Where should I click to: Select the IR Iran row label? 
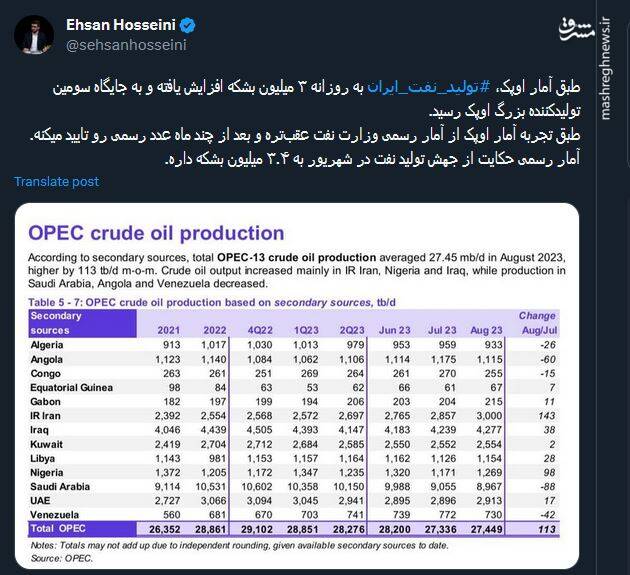click(51, 412)
